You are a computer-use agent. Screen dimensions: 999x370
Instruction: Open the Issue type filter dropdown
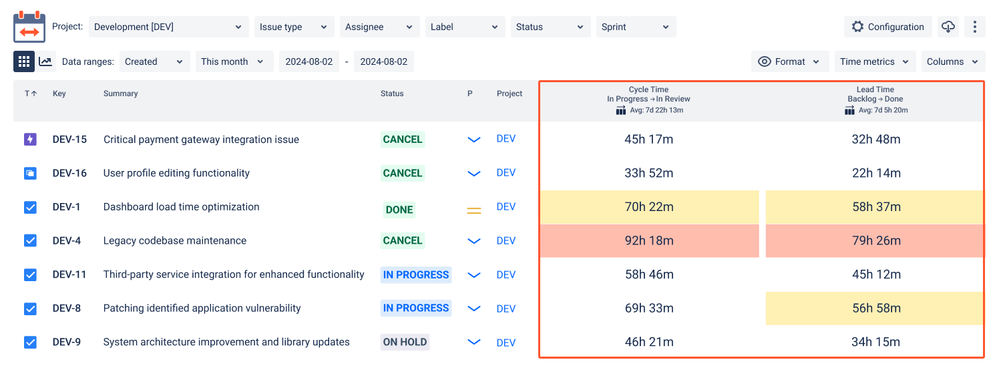294,27
